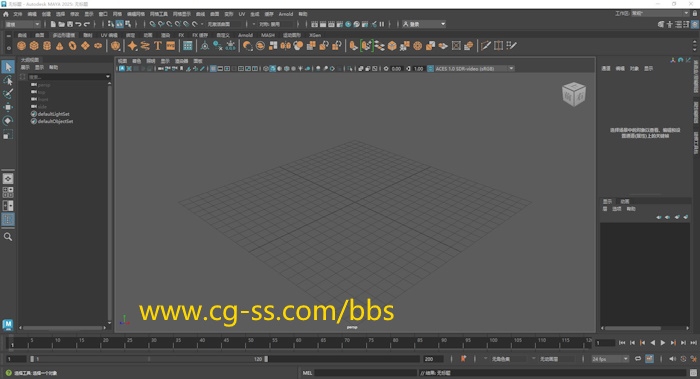Click the Mirror shelf icon
Image resolution: width=700 pixels, height=379 pixels.
coord(285,46)
